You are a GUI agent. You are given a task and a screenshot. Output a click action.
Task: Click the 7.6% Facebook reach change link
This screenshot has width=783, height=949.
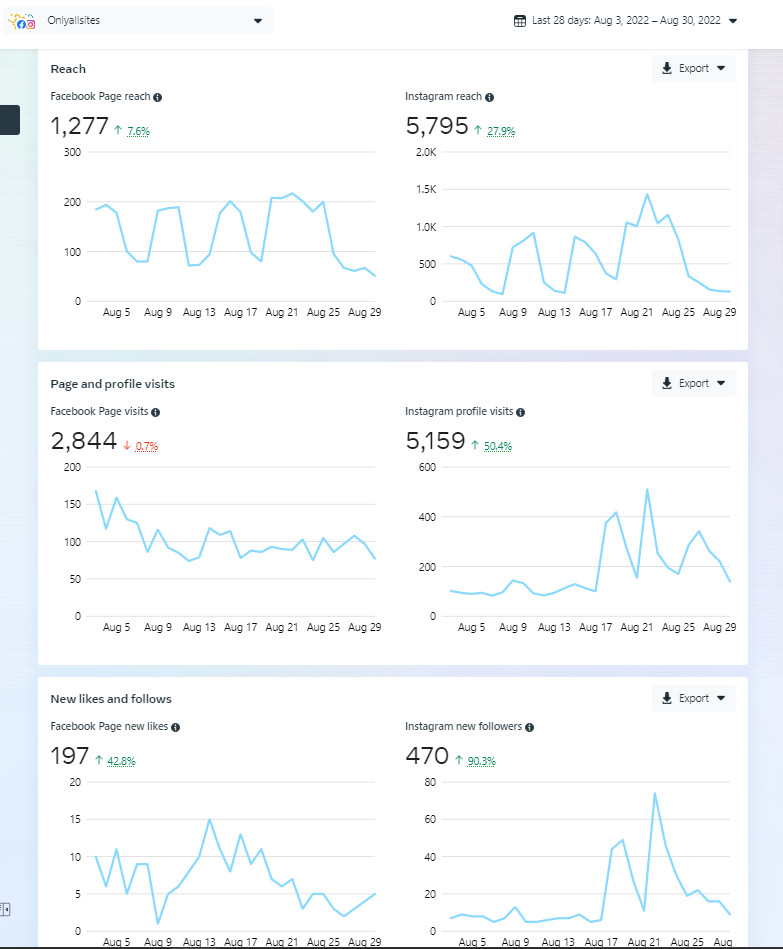(138, 131)
